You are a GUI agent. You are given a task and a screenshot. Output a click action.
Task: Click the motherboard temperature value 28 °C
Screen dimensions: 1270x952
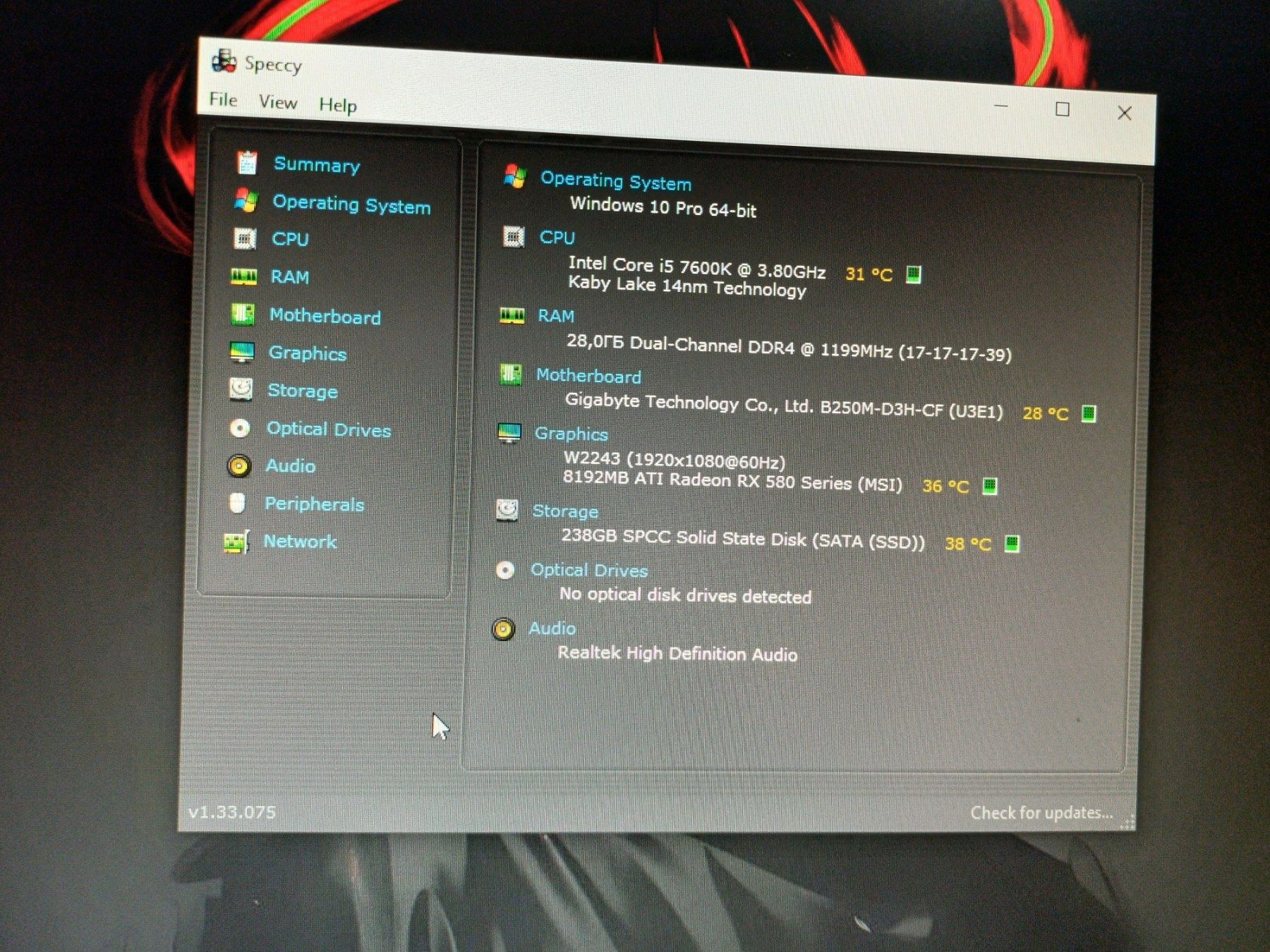pos(1046,413)
